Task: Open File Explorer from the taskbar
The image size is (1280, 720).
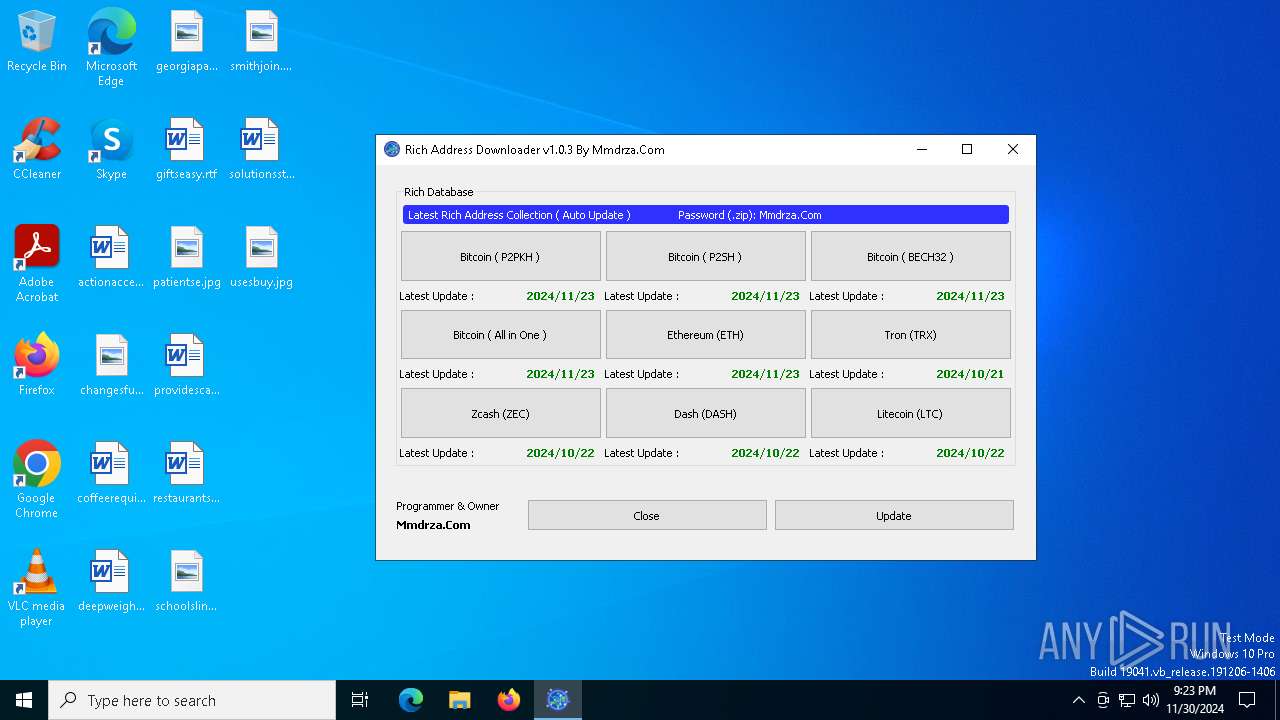Action: pos(459,700)
